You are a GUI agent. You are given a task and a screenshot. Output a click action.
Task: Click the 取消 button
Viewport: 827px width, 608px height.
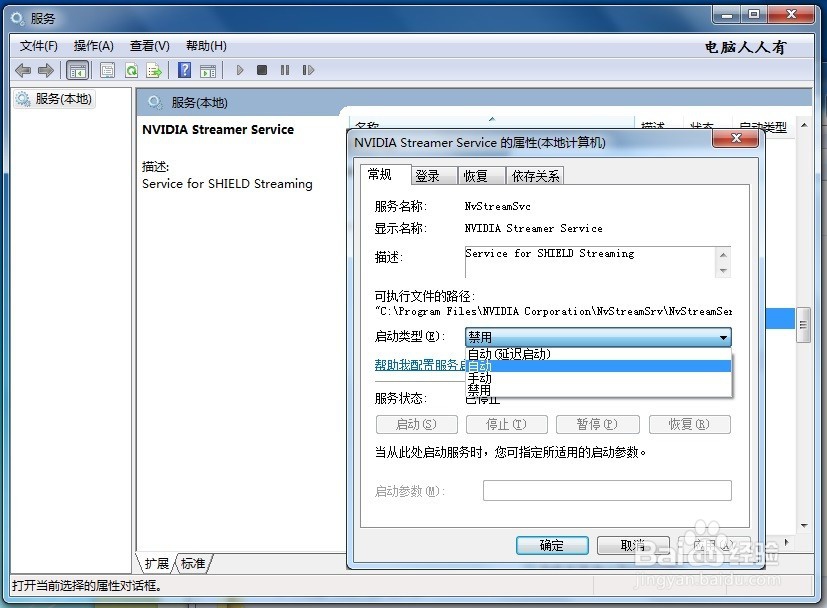pyautogui.click(x=633, y=545)
